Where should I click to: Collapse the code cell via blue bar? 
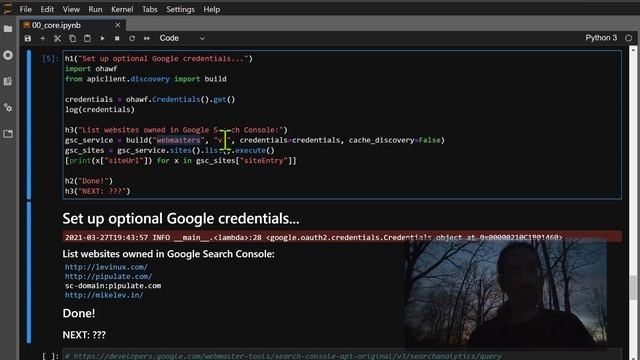click(29, 125)
